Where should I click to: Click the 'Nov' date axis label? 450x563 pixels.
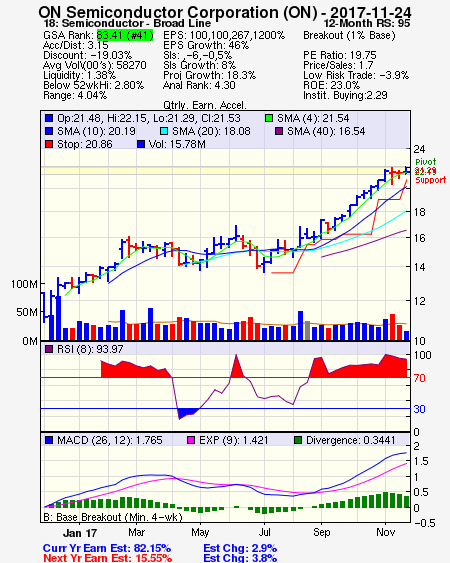385,532
